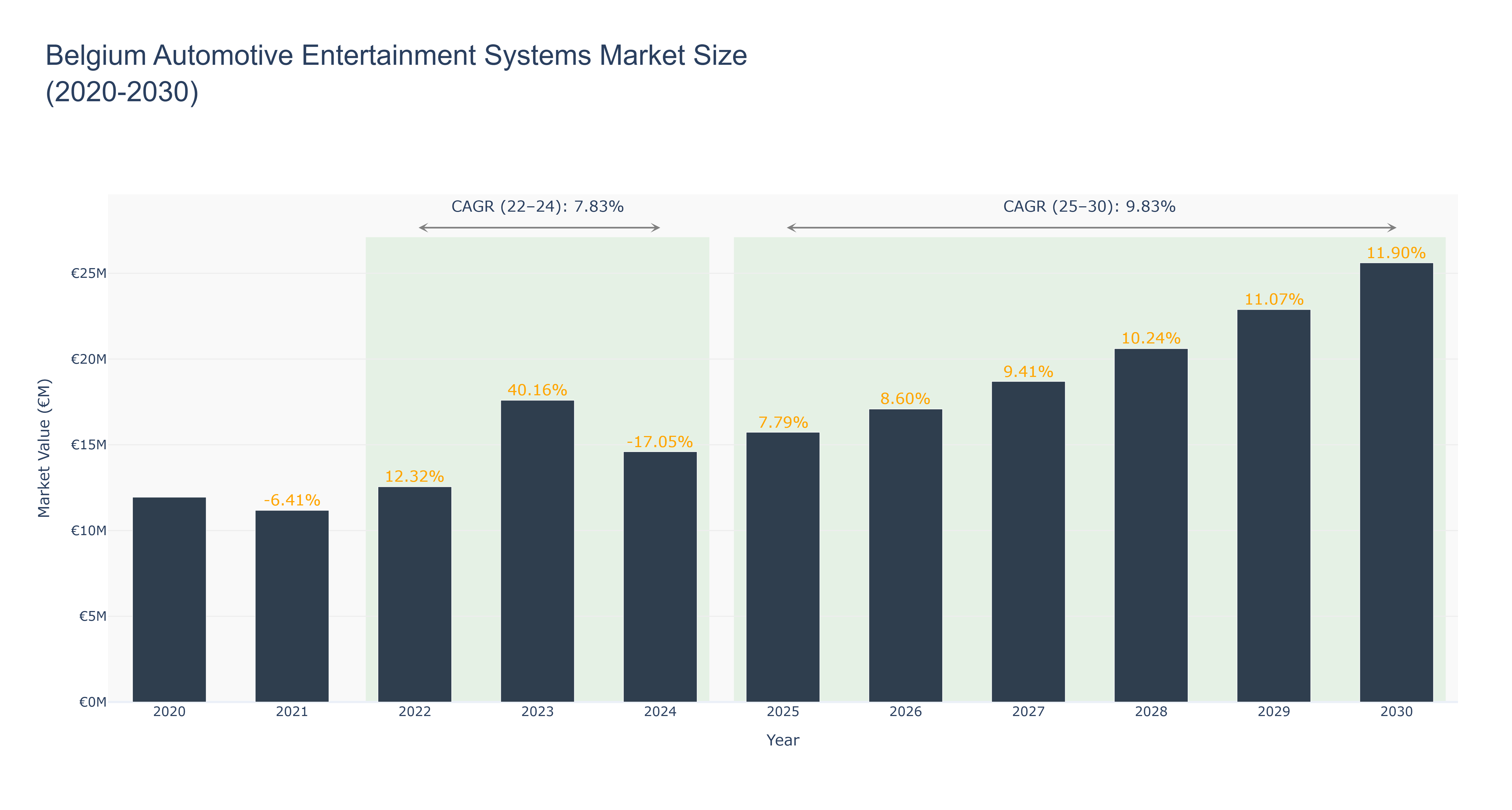Click the 2025 bar
Image resolution: width=1512 pixels, height=810 pixels.
tap(782, 567)
